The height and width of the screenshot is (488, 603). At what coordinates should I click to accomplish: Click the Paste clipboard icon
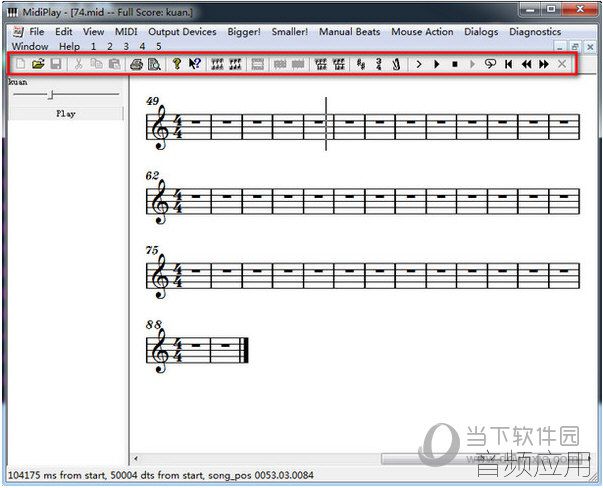(x=115, y=64)
